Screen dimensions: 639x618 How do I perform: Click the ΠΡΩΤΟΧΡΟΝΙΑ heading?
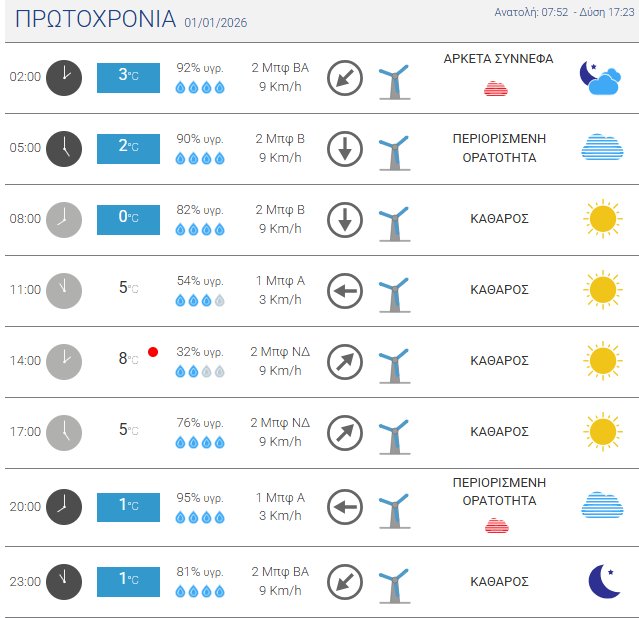click(x=97, y=20)
